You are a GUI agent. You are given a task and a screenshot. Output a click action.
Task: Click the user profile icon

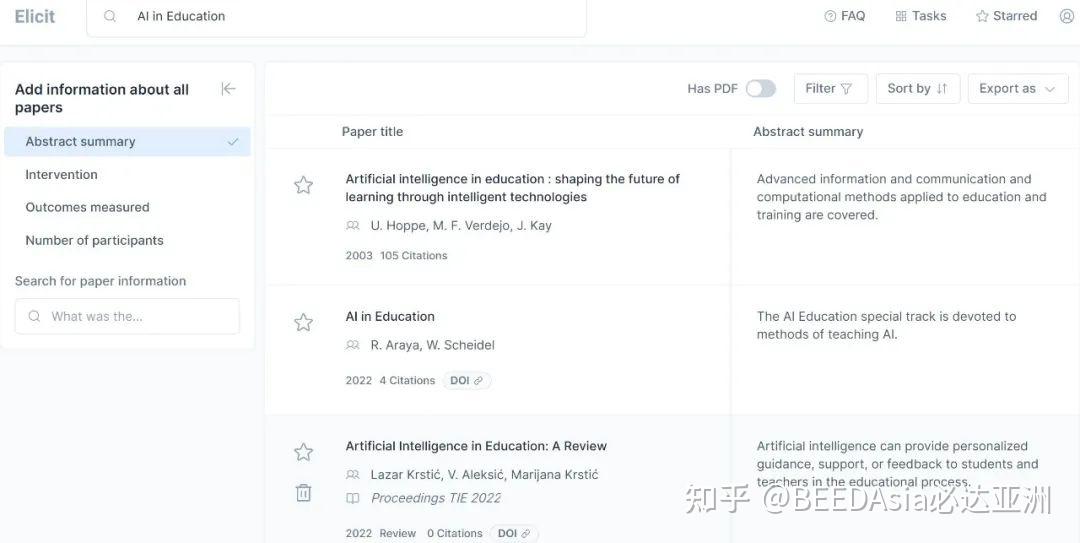point(1066,16)
